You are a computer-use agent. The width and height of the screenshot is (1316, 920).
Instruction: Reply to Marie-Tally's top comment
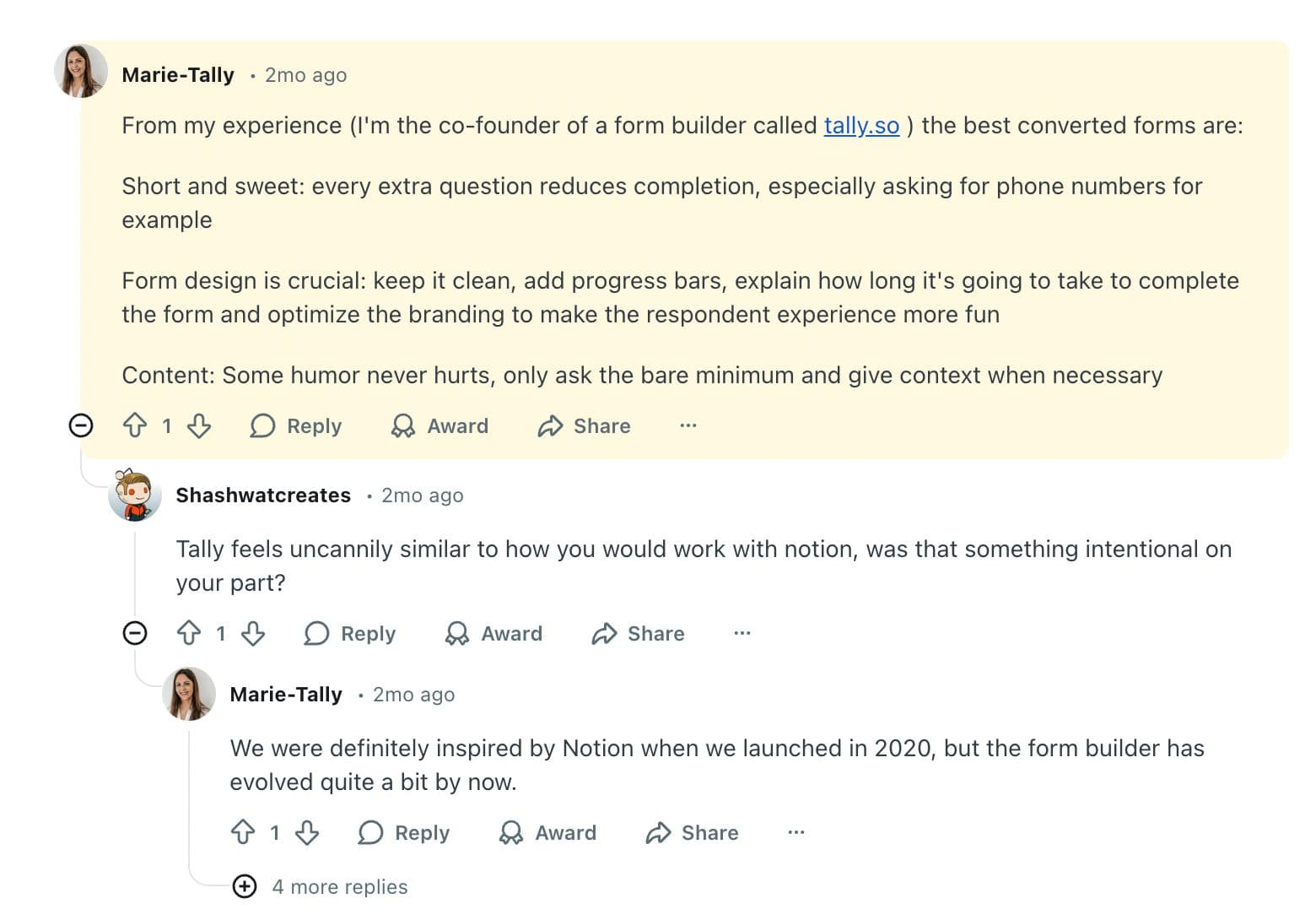click(x=295, y=426)
